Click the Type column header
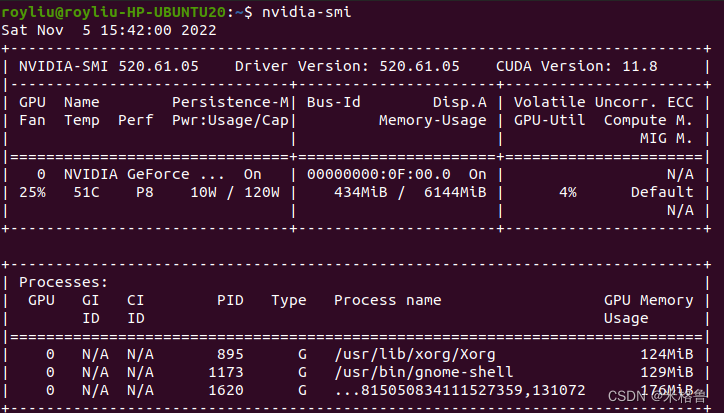The width and height of the screenshot is (724, 413). coord(289,301)
